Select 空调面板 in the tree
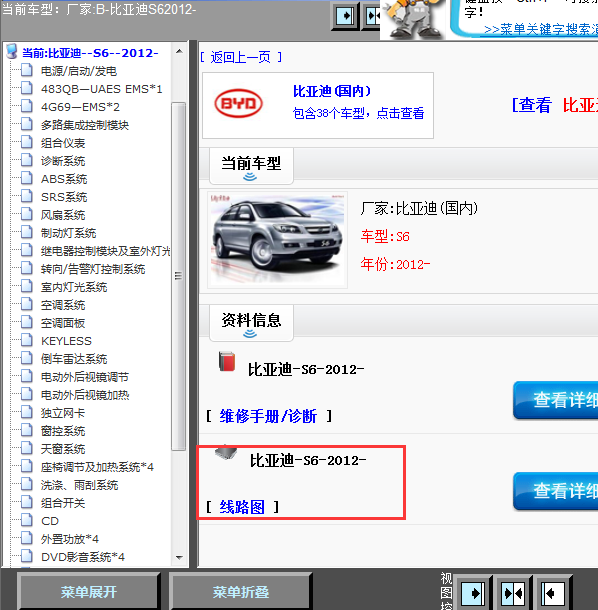 (x=63, y=323)
